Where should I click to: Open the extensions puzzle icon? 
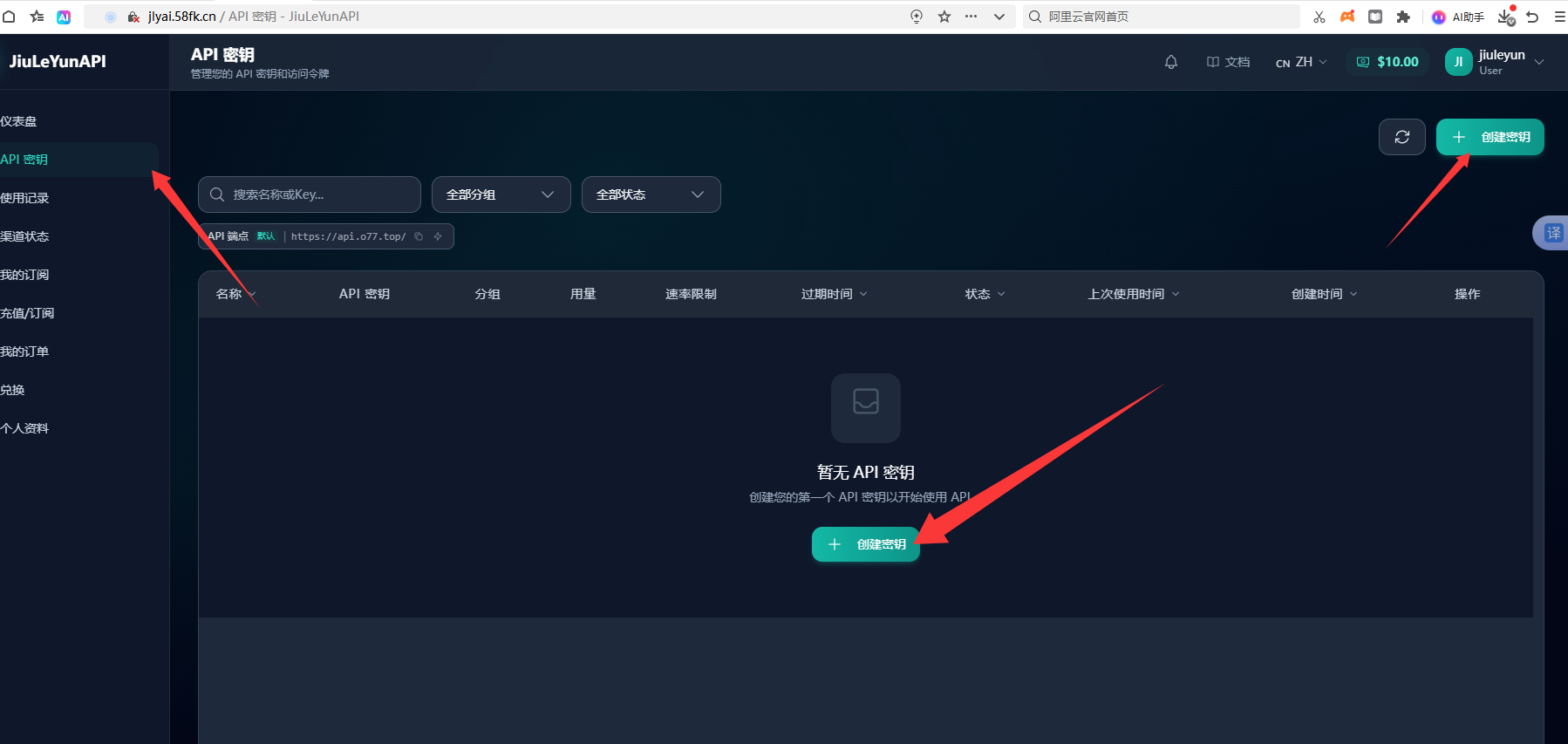point(1403,17)
